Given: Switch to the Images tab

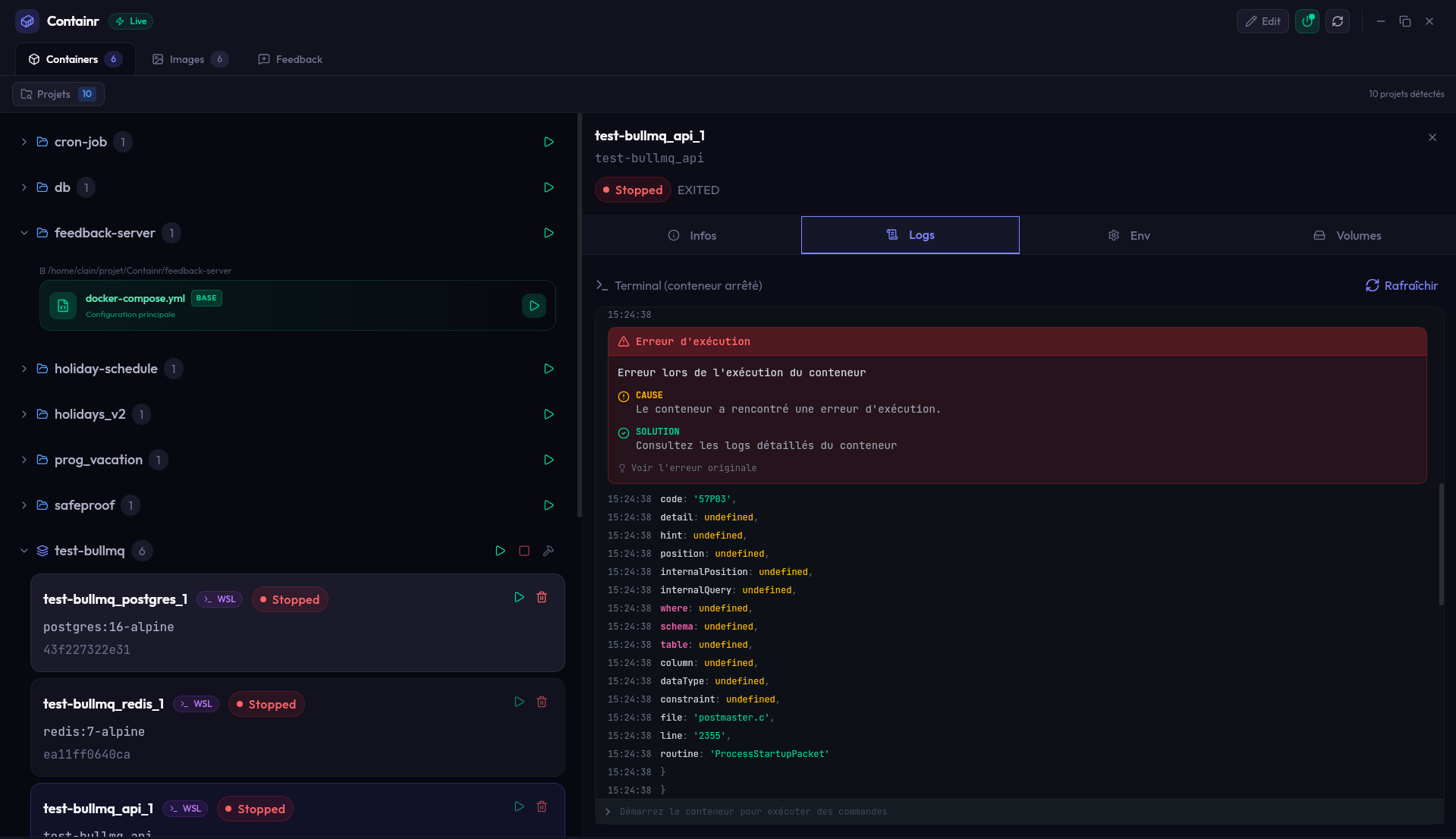Looking at the screenshot, I should pos(189,58).
